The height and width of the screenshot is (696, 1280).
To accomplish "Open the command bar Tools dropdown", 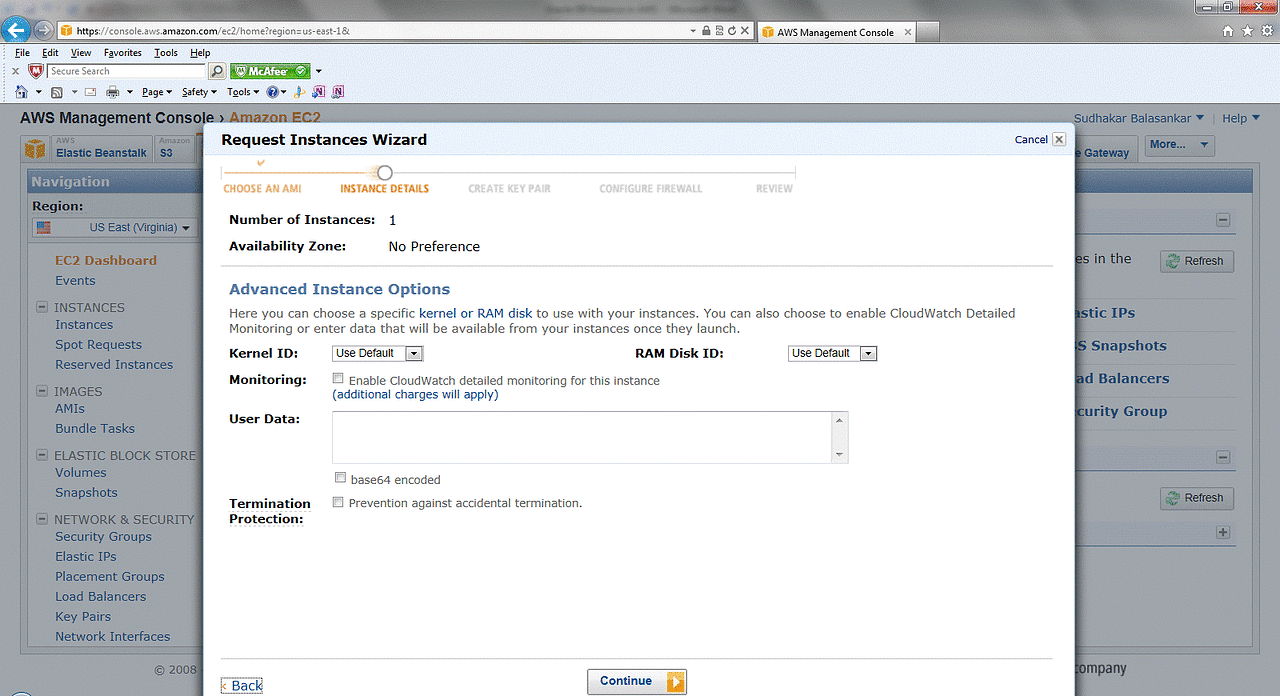I will coord(243,92).
